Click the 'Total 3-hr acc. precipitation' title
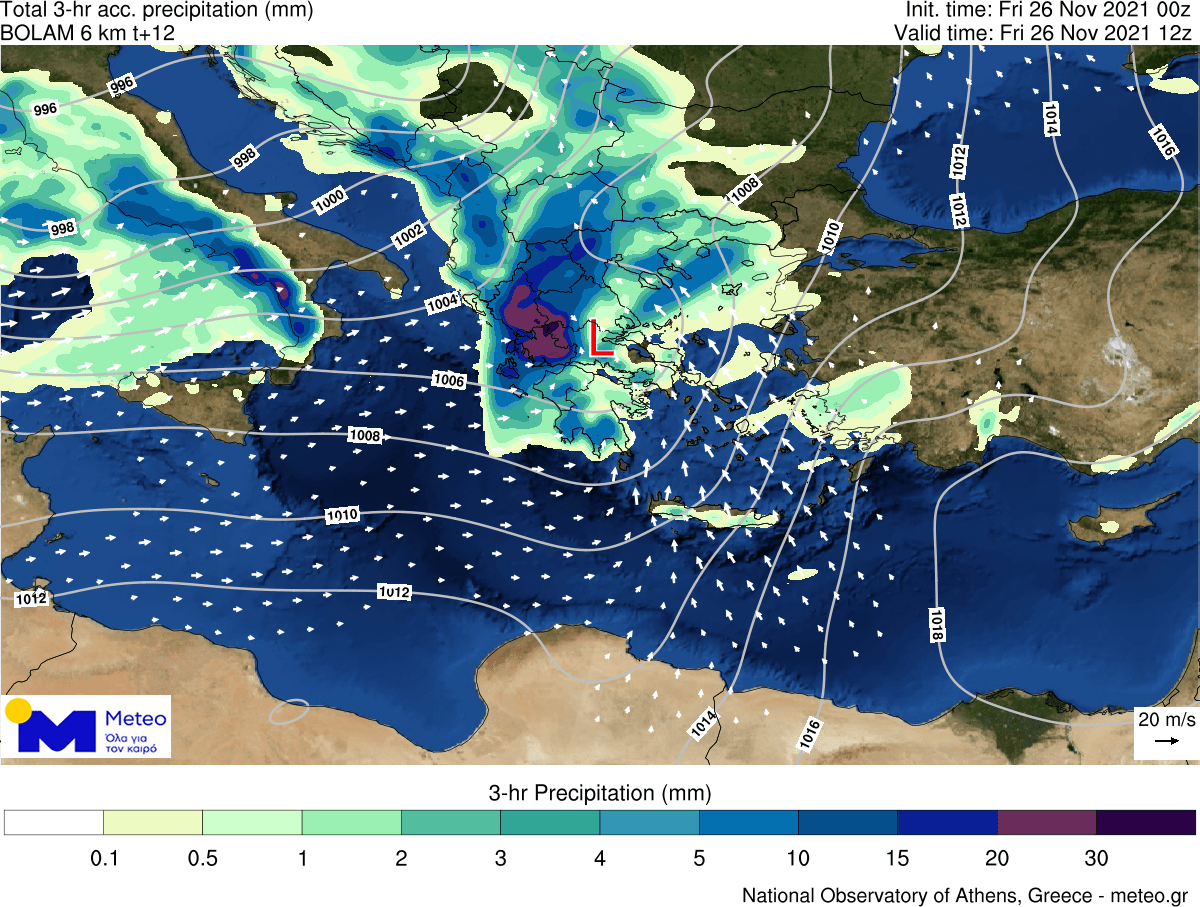The width and height of the screenshot is (1200, 907). (157, 11)
